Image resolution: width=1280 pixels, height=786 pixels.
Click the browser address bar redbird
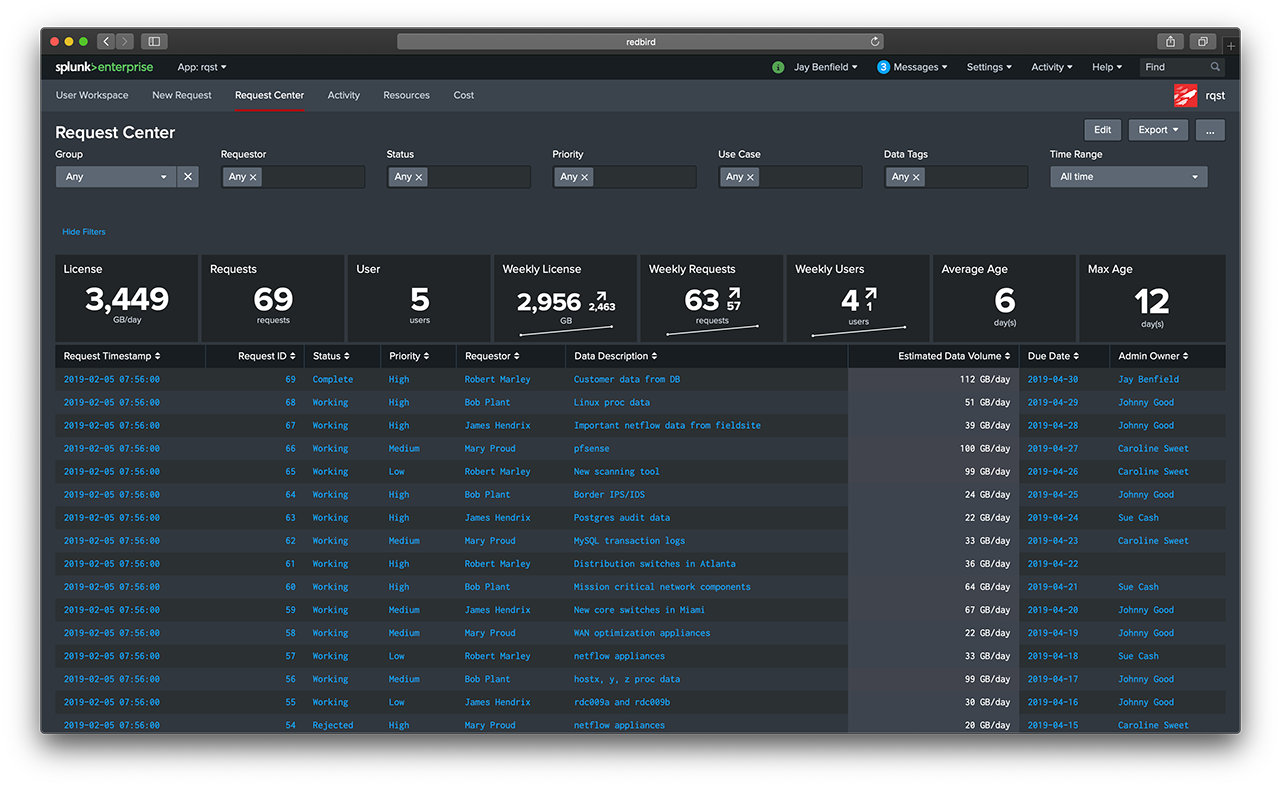[x=640, y=42]
